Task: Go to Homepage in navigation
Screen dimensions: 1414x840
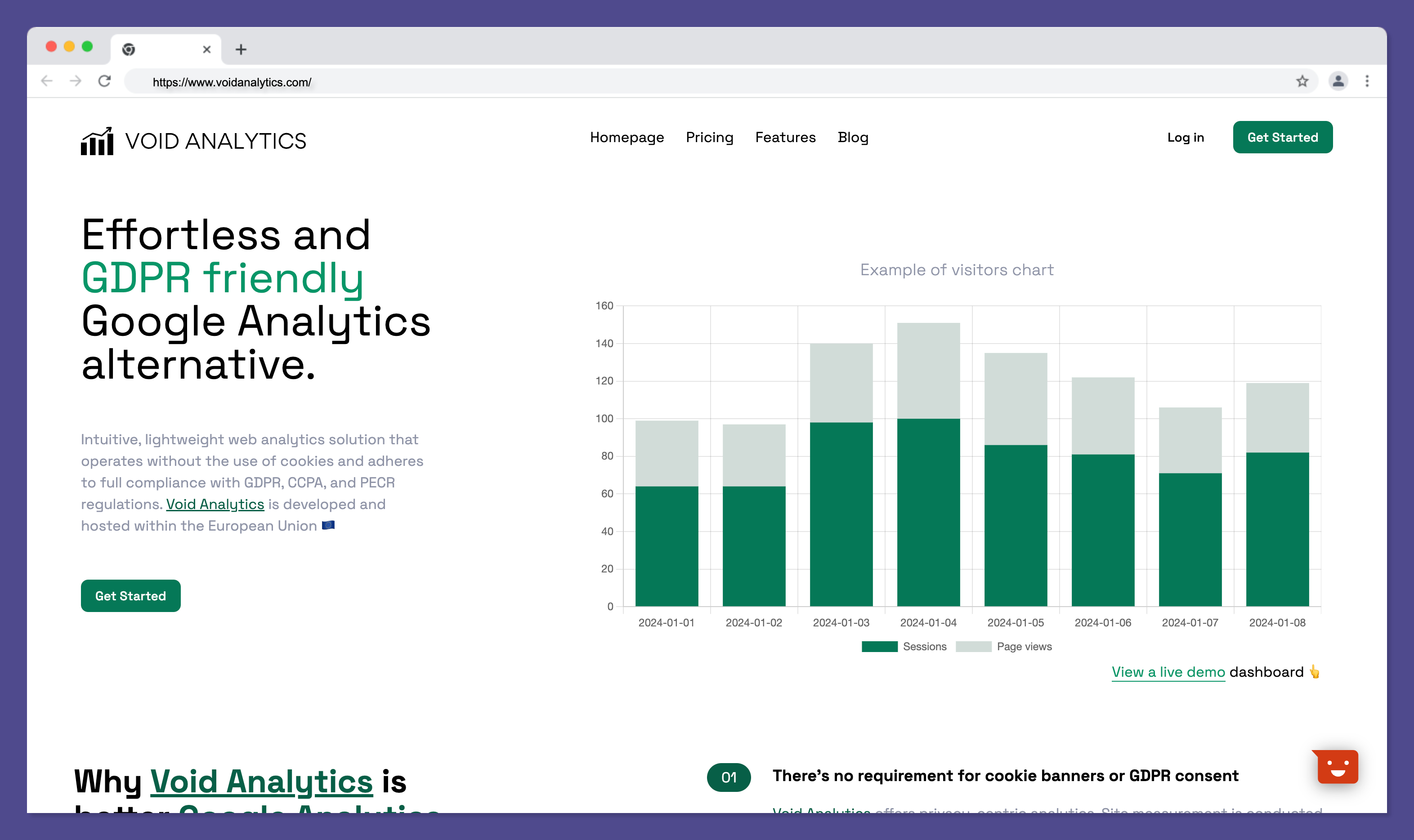Action: click(626, 138)
